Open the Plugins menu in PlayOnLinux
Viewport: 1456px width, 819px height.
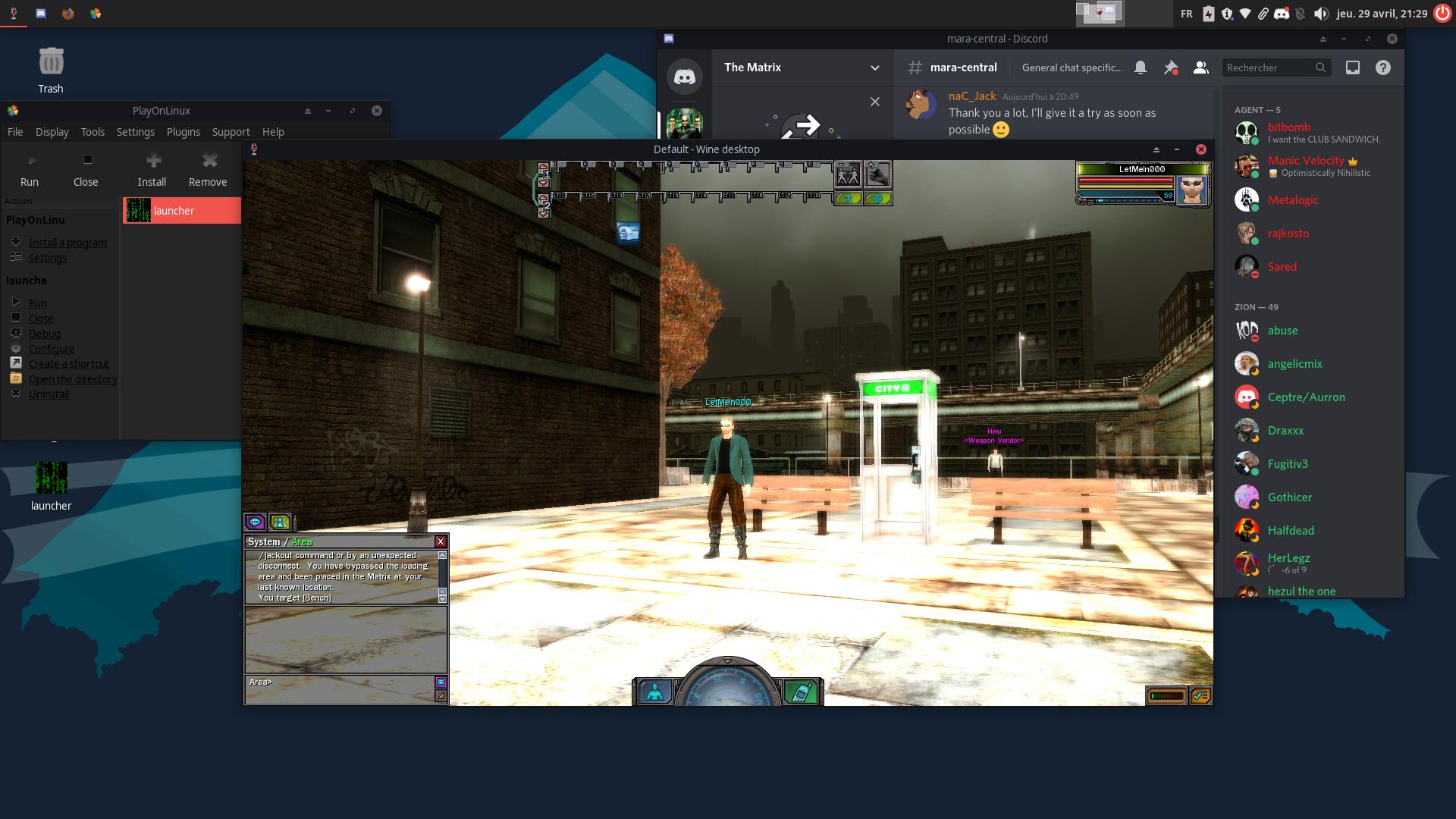184,132
